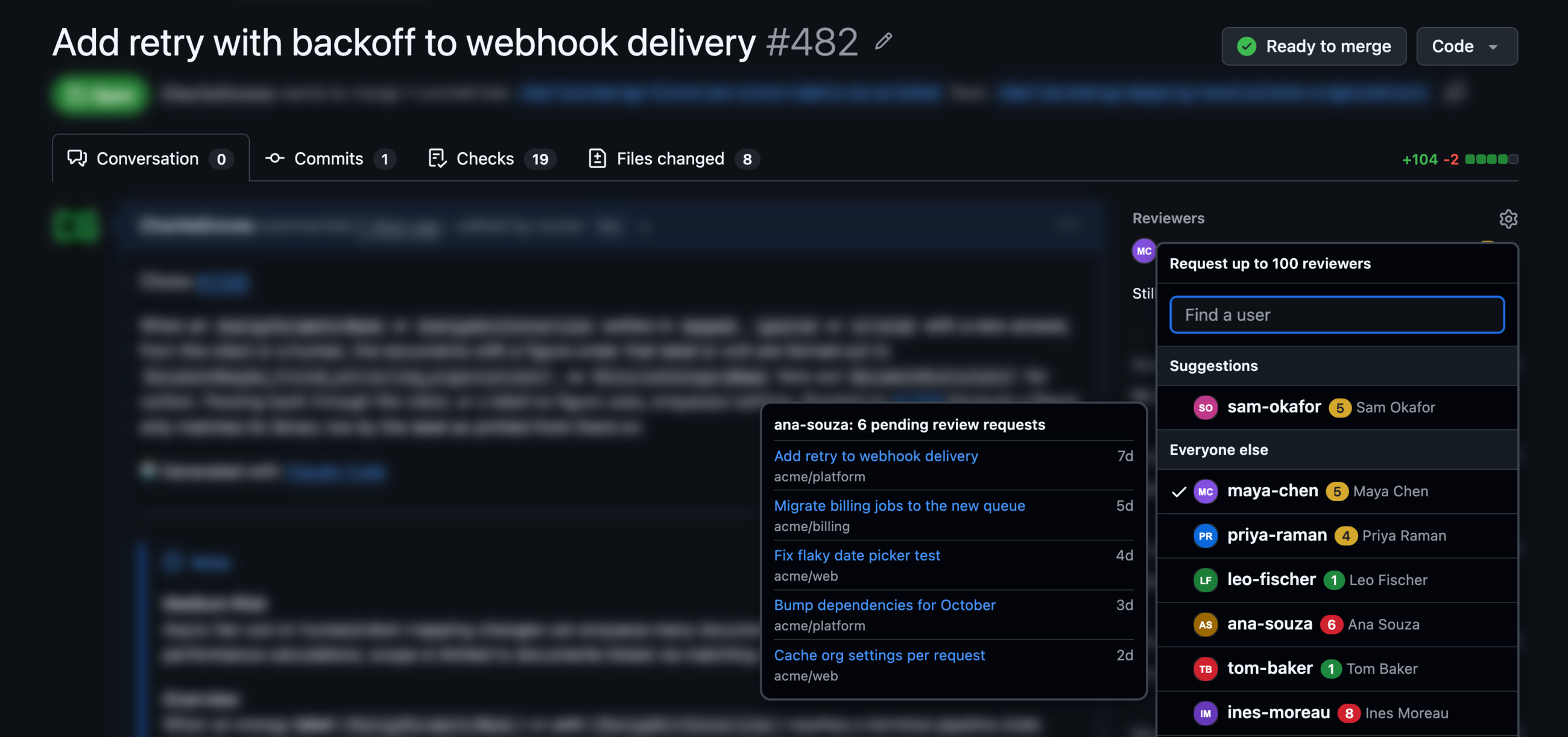Click the Commits graph icon

(274, 158)
